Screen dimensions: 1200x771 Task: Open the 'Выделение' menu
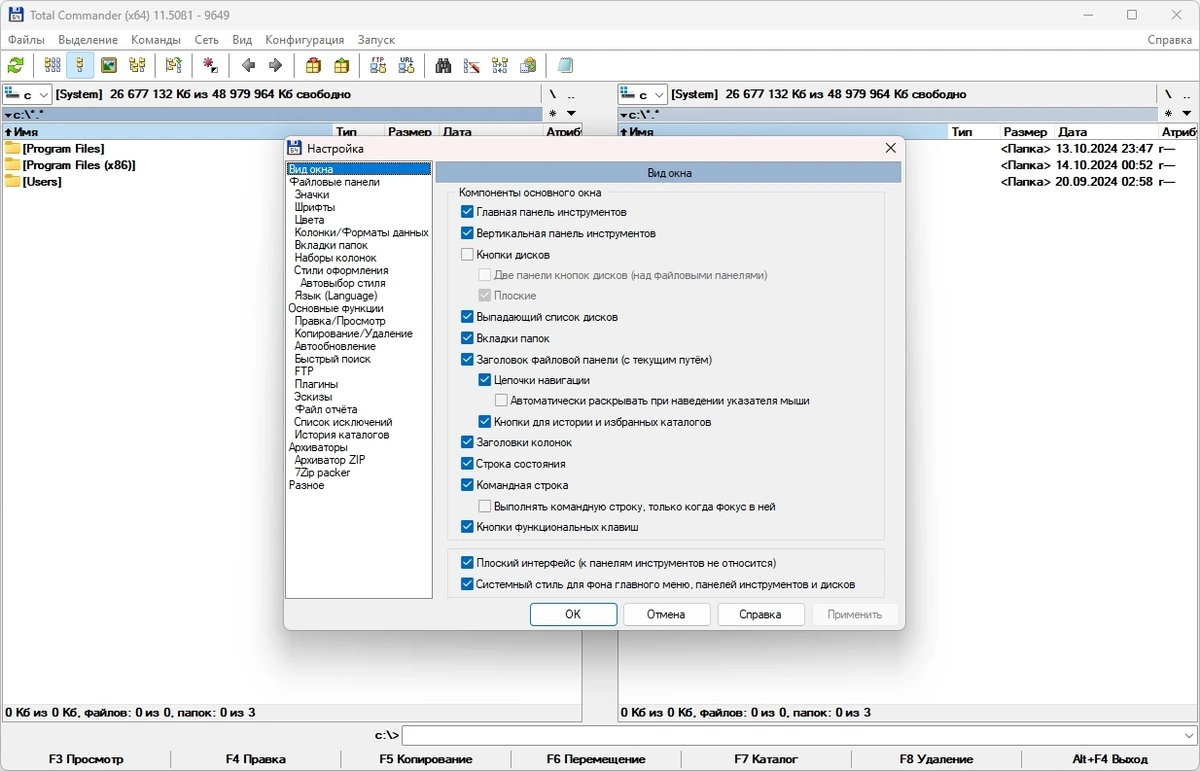pyautogui.click(x=88, y=40)
